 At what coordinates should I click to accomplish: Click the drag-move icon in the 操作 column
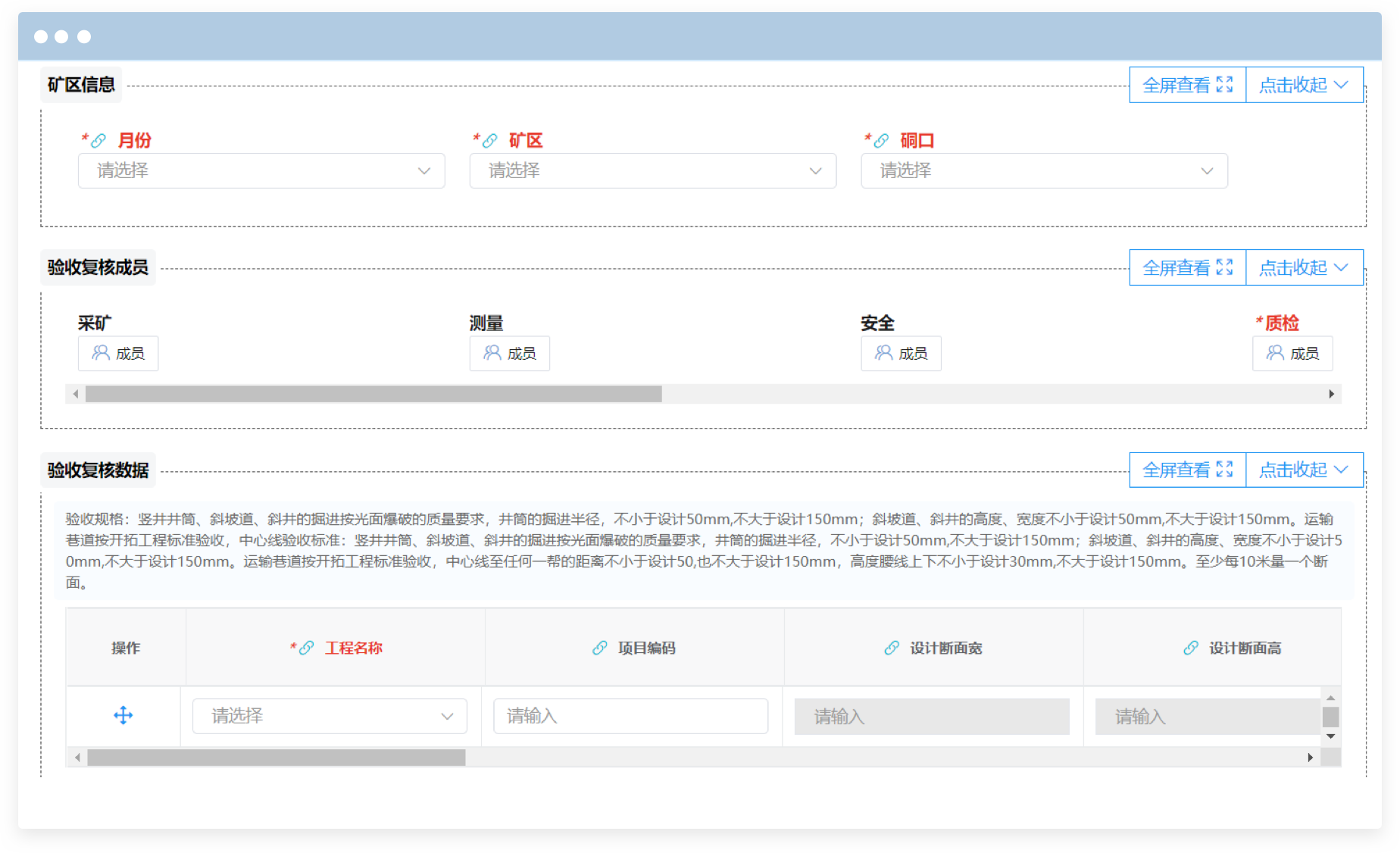(x=123, y=716)
